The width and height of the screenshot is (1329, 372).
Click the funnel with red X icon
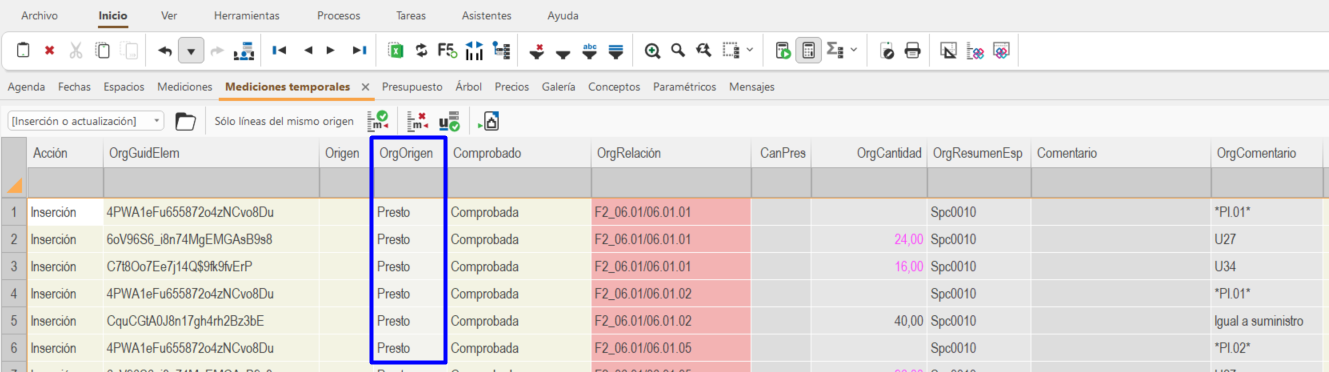tap(537, 50)
